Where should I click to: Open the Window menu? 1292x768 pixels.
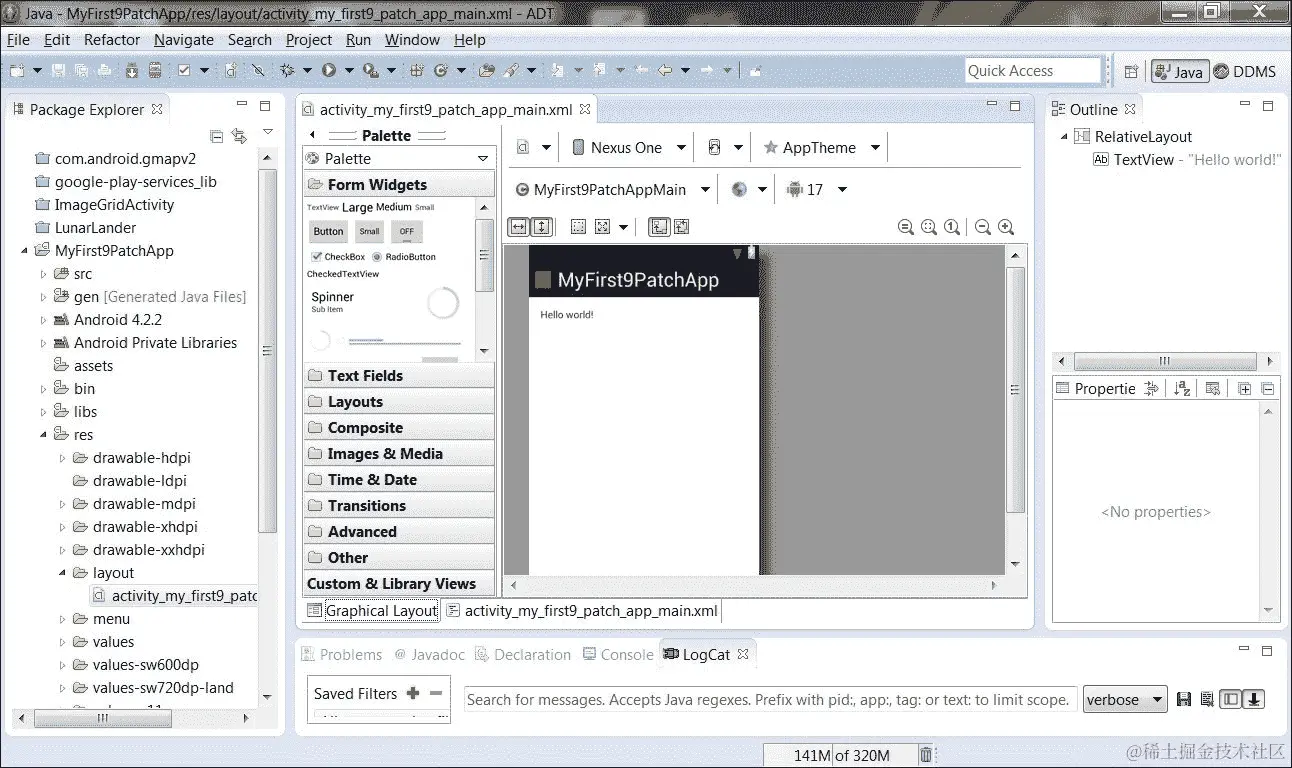[x=412, y=40]
